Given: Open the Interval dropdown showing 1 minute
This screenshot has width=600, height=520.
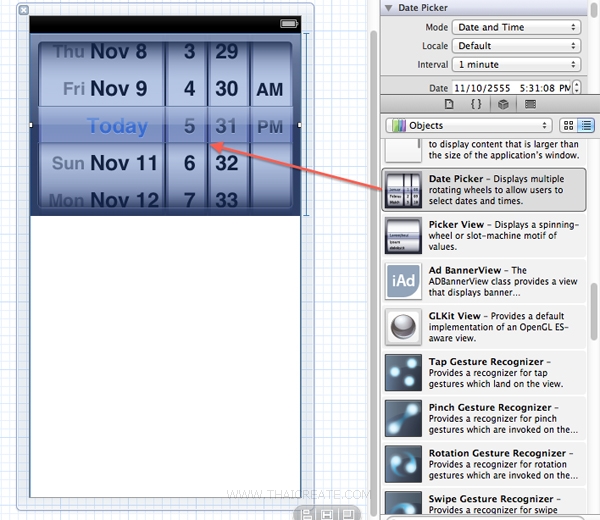Looking at the screenshot, I should [x=516, y=64].
